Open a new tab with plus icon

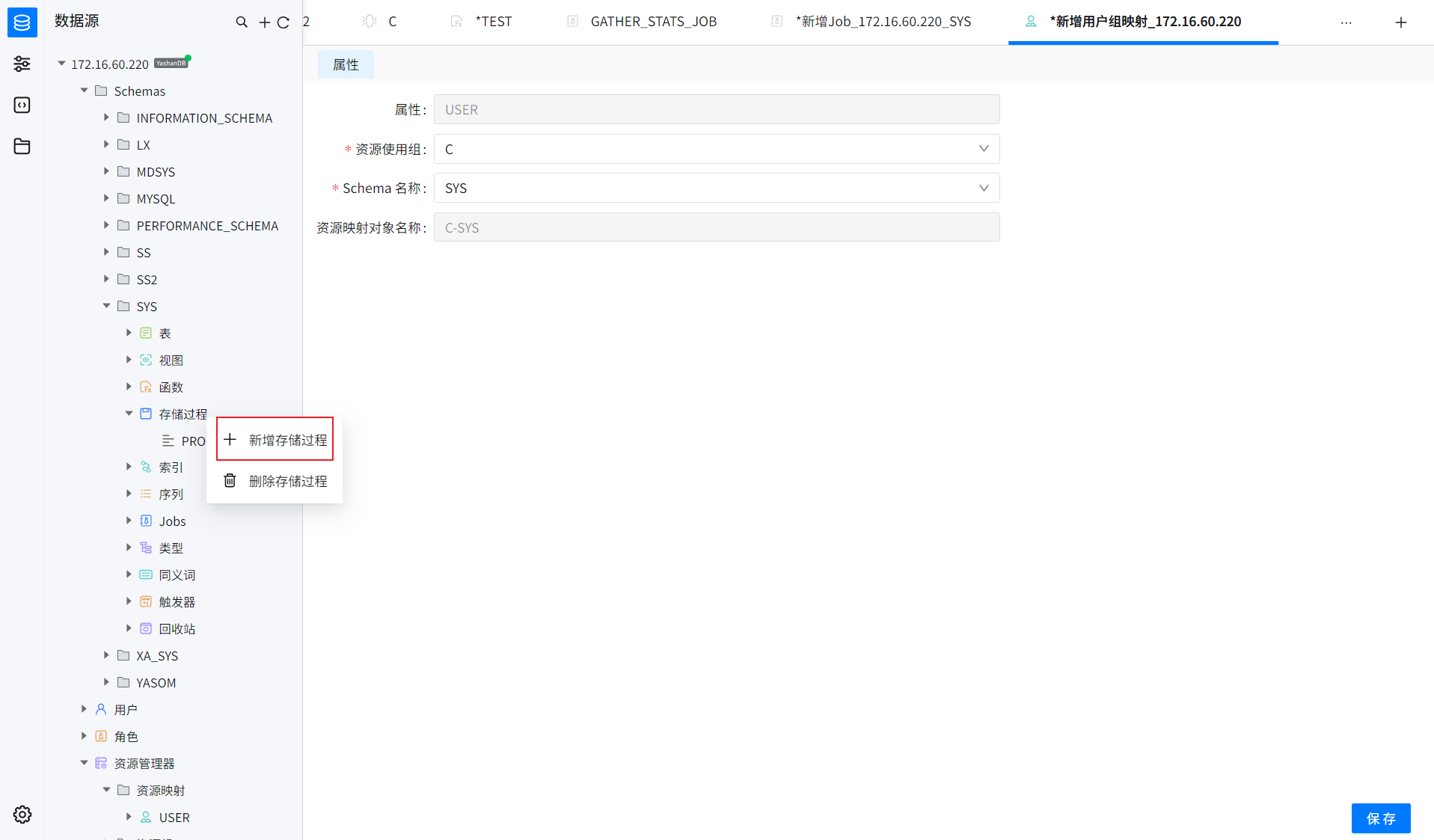1400,22
